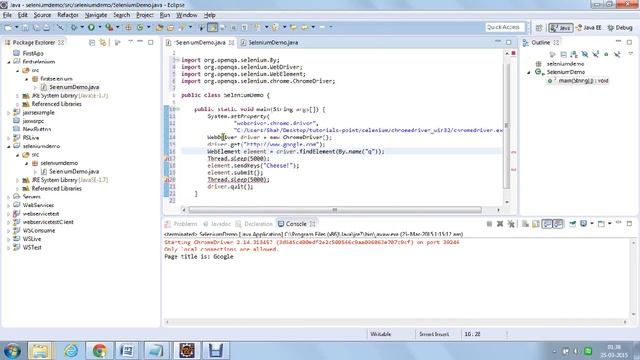
Task: Click the New file wizard icon
Action: coord(8,27)
